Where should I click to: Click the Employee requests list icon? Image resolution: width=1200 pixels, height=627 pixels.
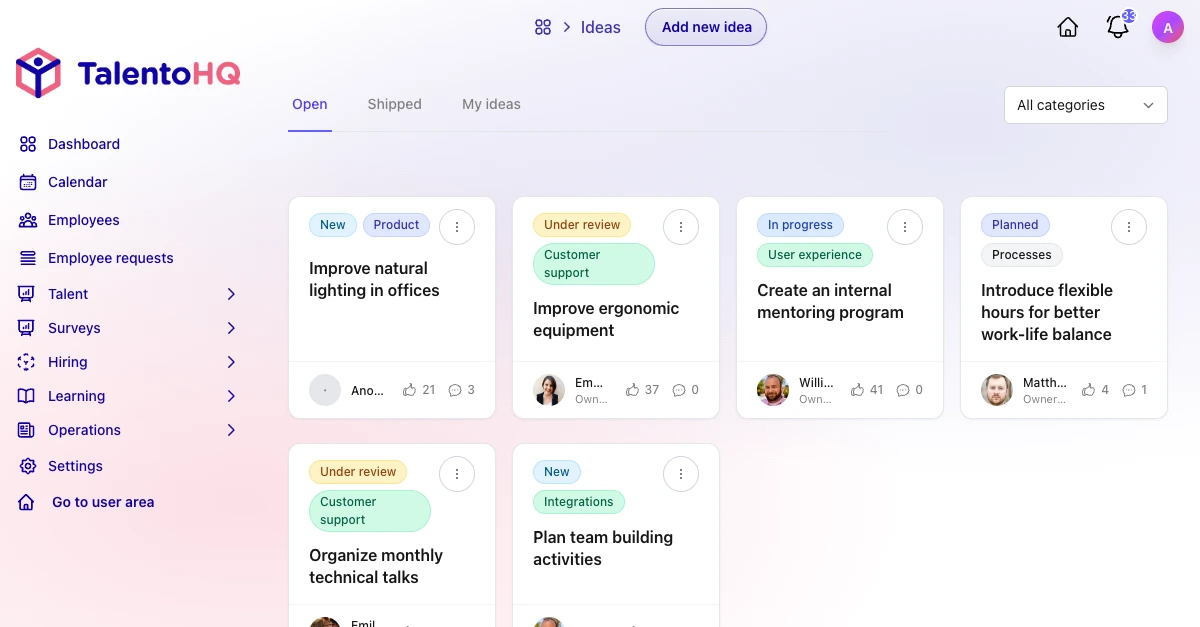(x=28, y=258)
